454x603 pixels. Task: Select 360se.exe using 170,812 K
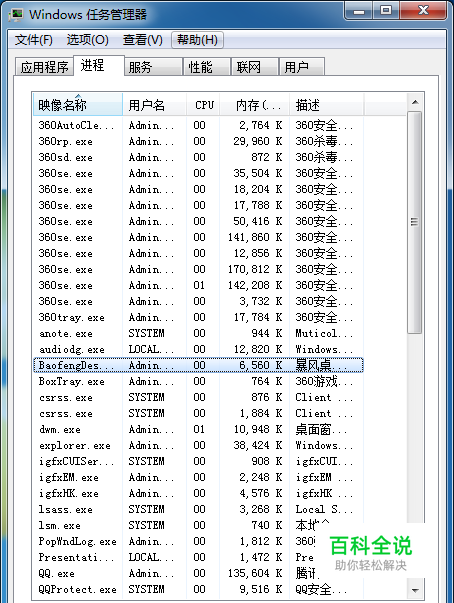tap(198, 270)
